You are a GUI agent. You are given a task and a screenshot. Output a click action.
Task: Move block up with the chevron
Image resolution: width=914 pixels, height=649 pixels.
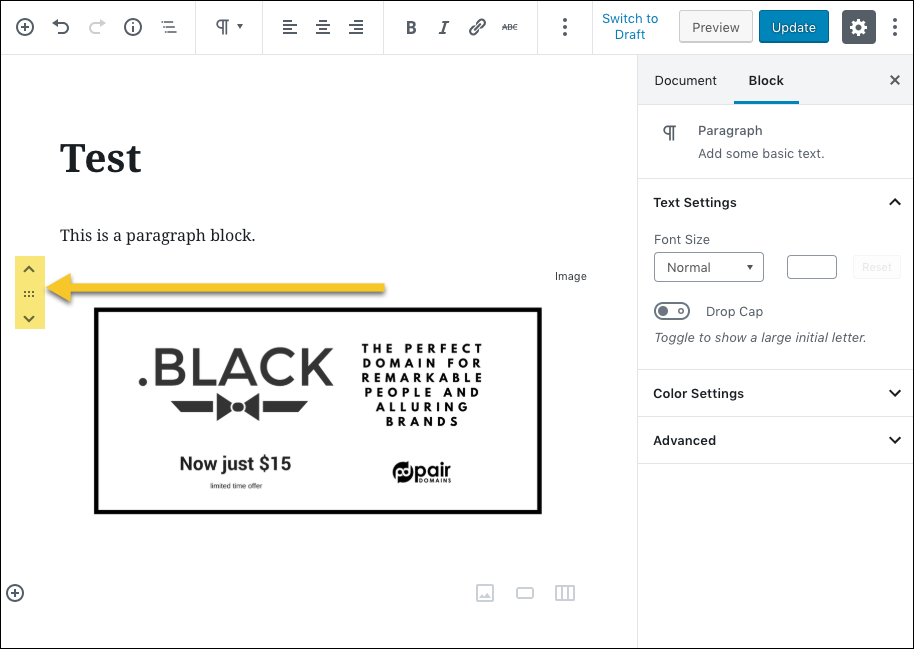pyautogui.click(x=29, y=269)
